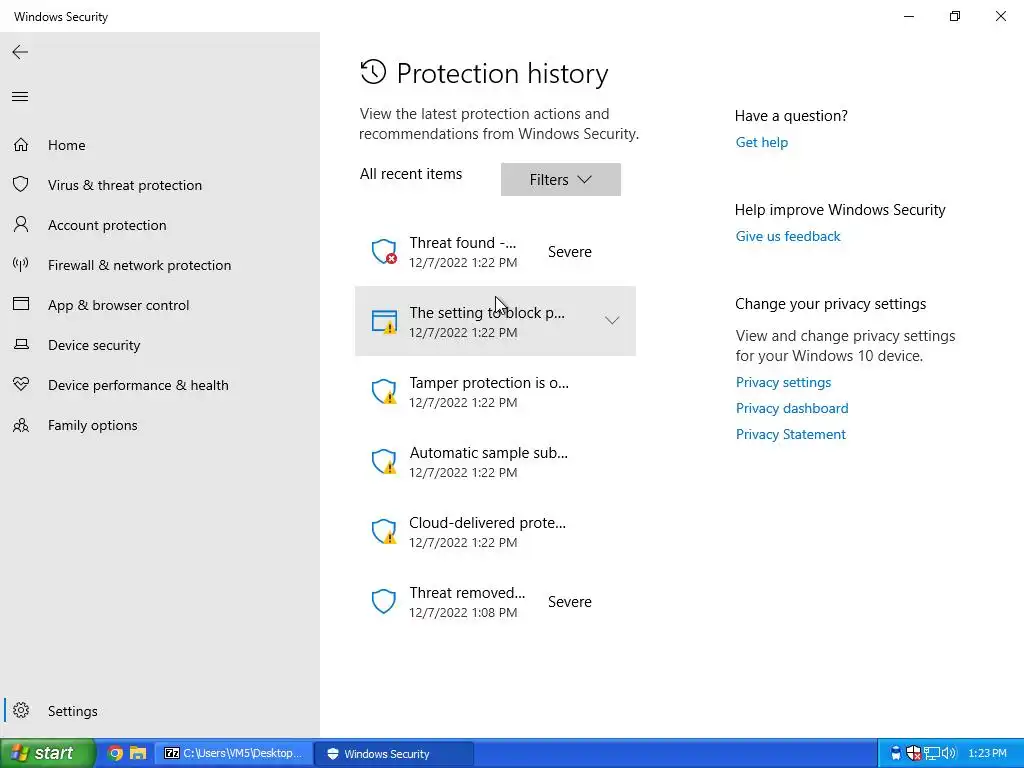Viewport: 1024px width, 768px height.
Task: Click the Windows Security taskbar button
Action: 394,754
